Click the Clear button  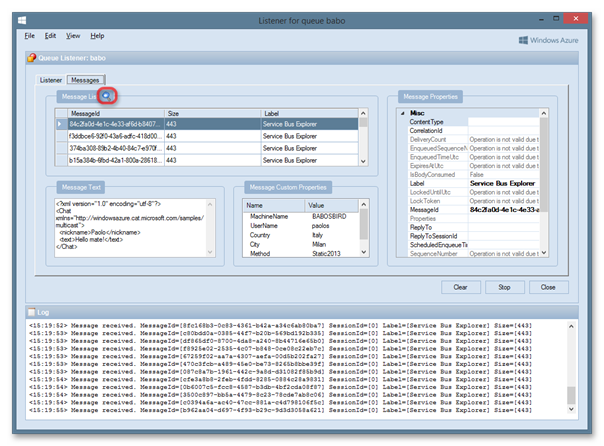(460, 287)
